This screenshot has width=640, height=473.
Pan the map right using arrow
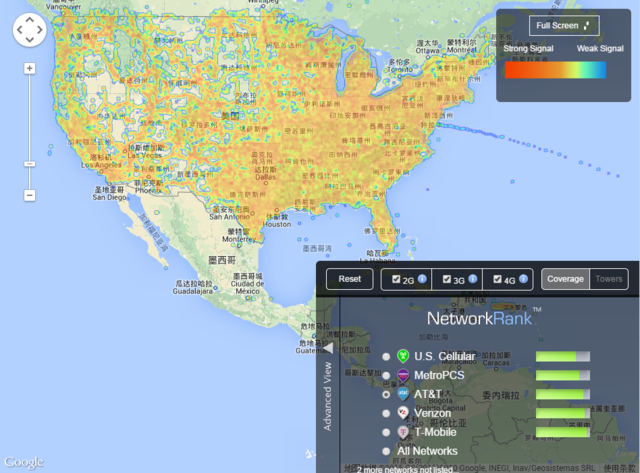40,31
